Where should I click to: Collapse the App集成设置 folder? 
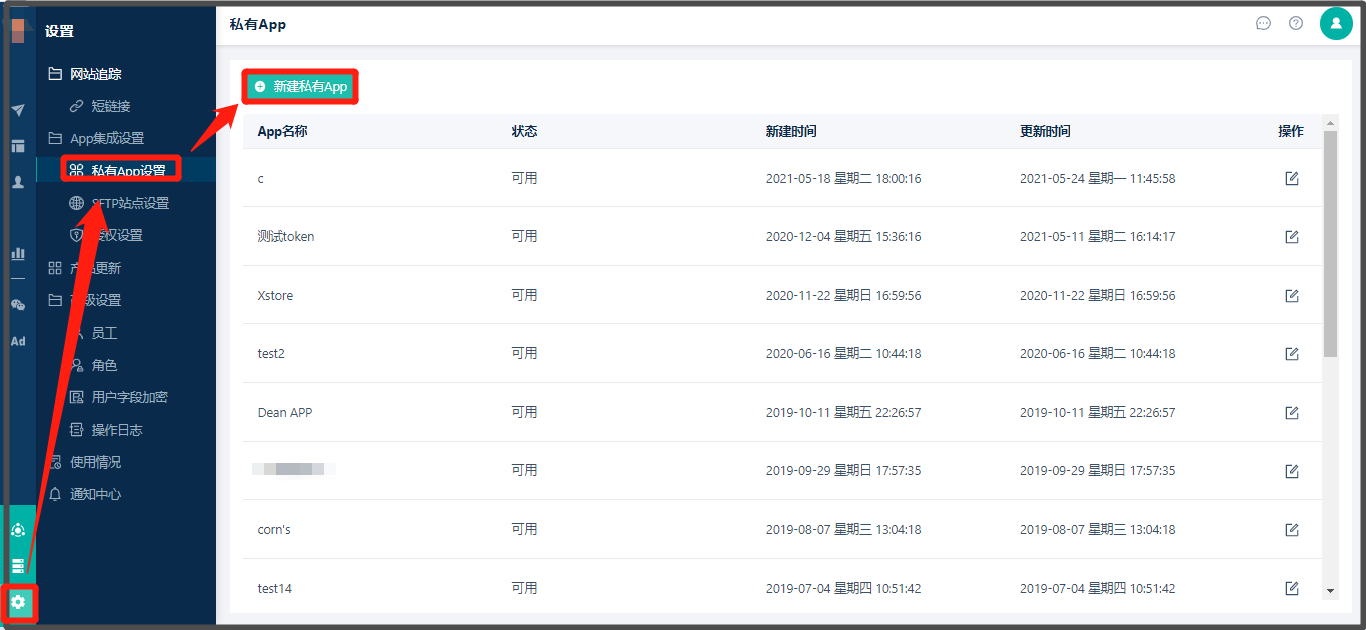(x=106, y=138)
